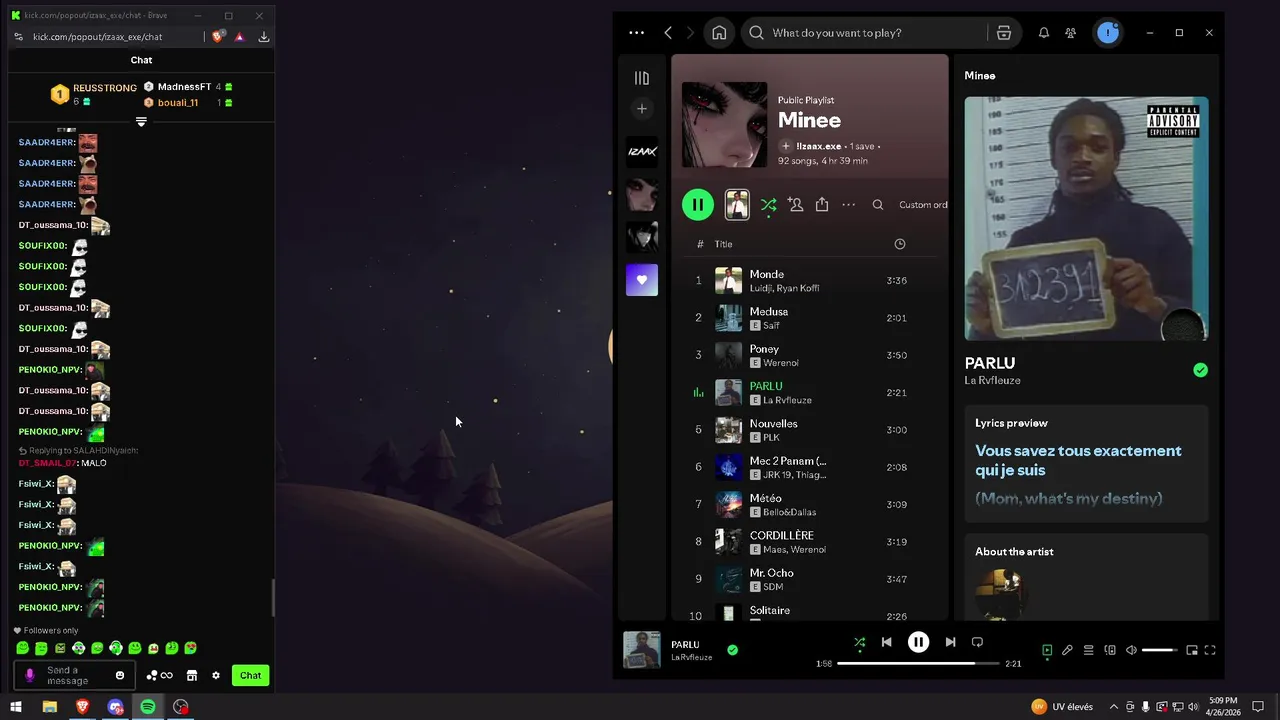The height and width of the screenshot is (720, 1280).
Task: Select the track Poney by Werenoi
Action: click(x=810, y=355)
